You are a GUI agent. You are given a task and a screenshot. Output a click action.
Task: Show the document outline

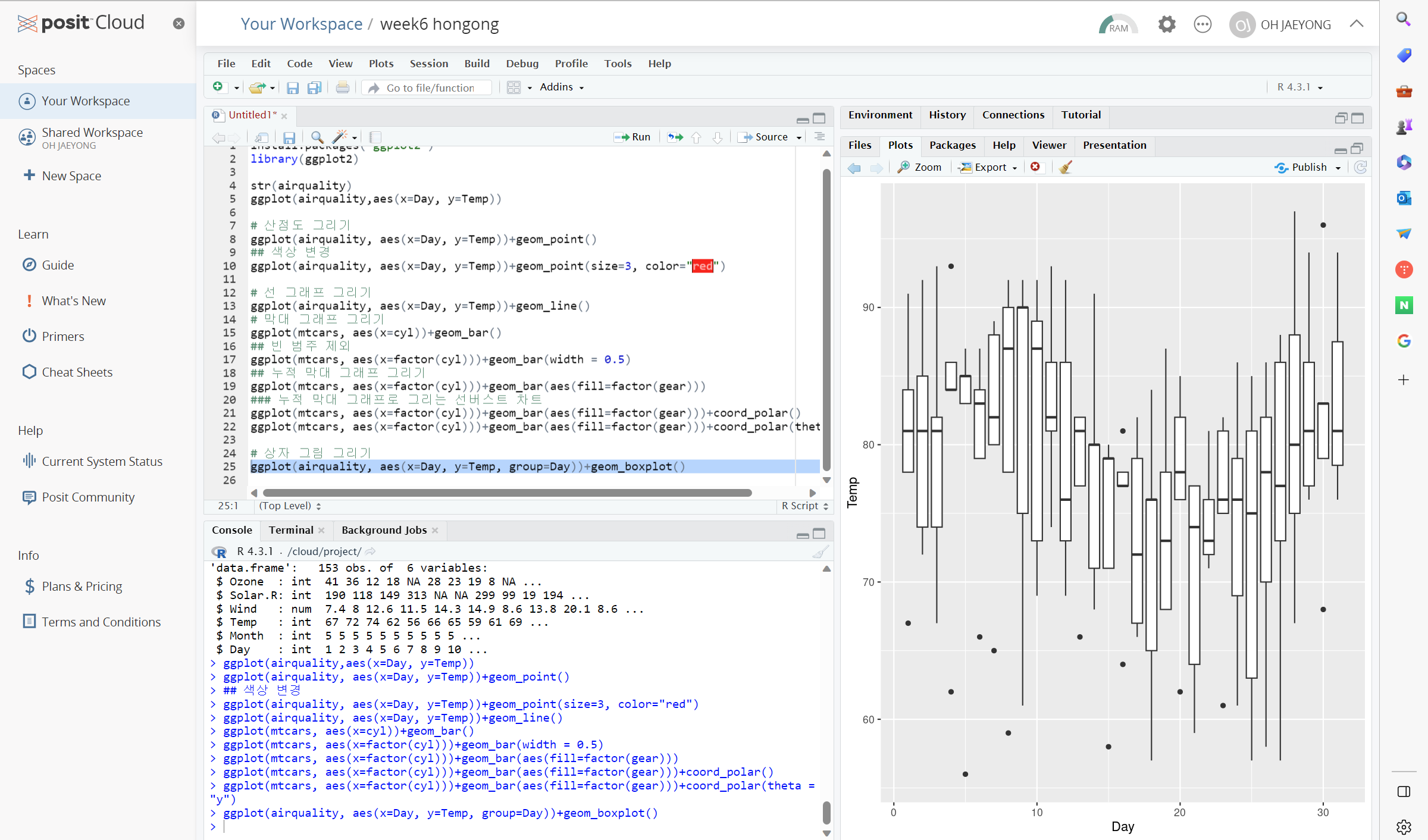point(819,137)
